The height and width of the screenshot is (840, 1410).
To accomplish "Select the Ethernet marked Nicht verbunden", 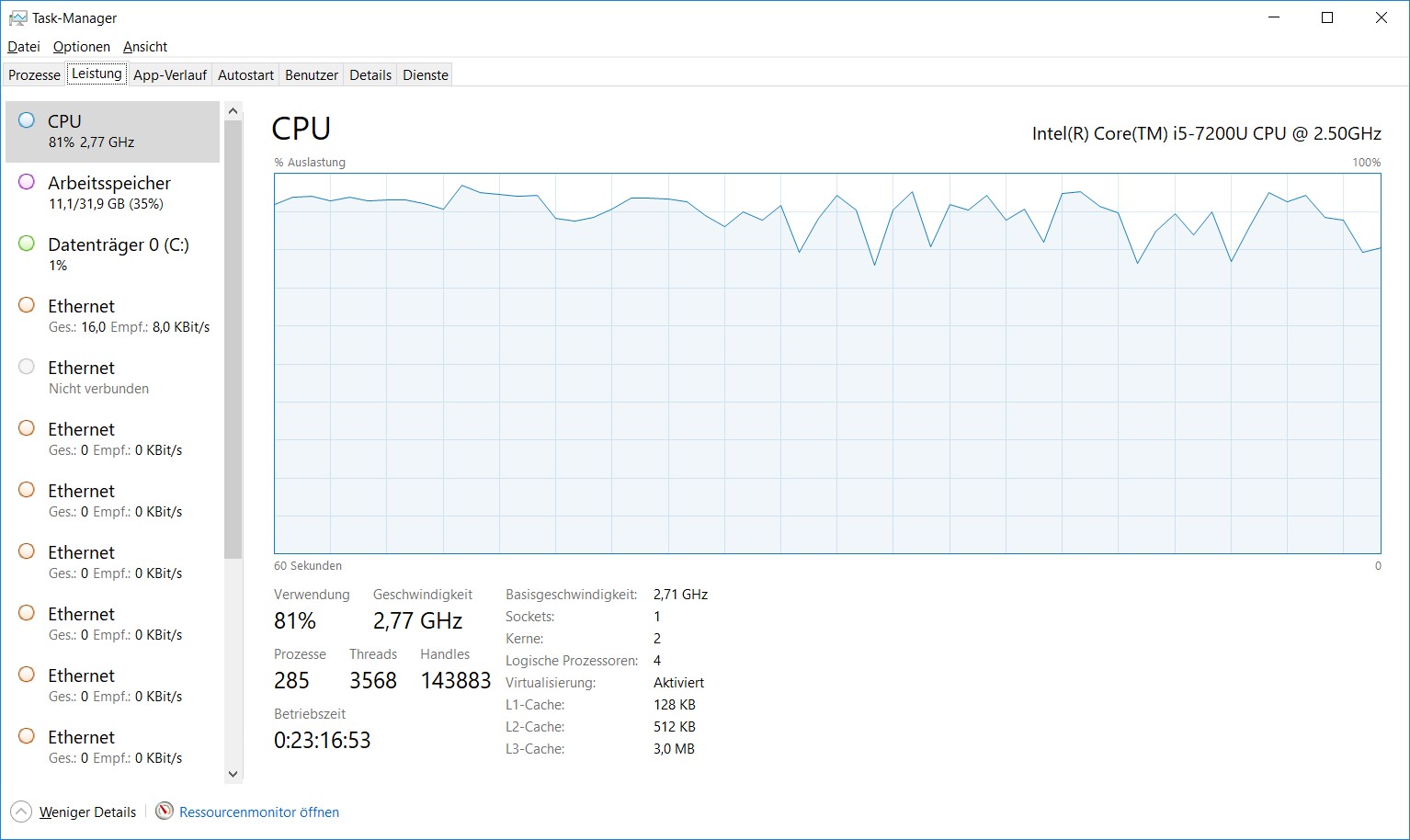I will 112,378.
